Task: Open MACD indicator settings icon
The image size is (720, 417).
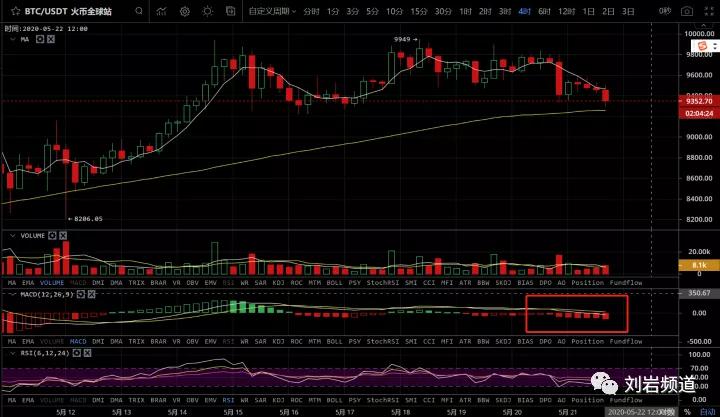Action: click(81, 294)
